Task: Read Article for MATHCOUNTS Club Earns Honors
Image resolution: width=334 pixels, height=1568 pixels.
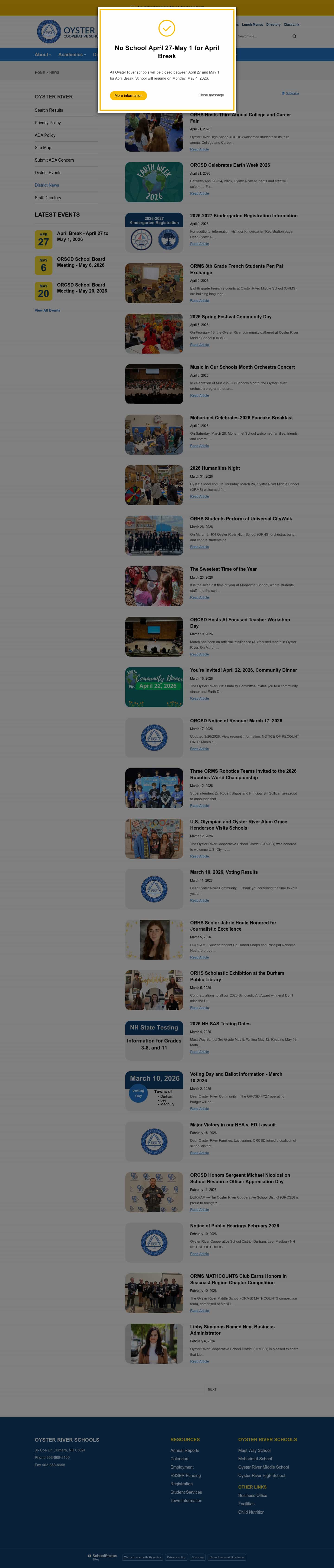Action: 199,1311
